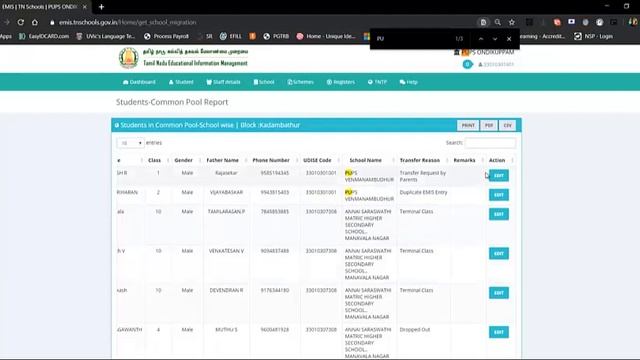Open the NSP - Login bookmark
The image size is (640, 360).
(x=593, y=36)
